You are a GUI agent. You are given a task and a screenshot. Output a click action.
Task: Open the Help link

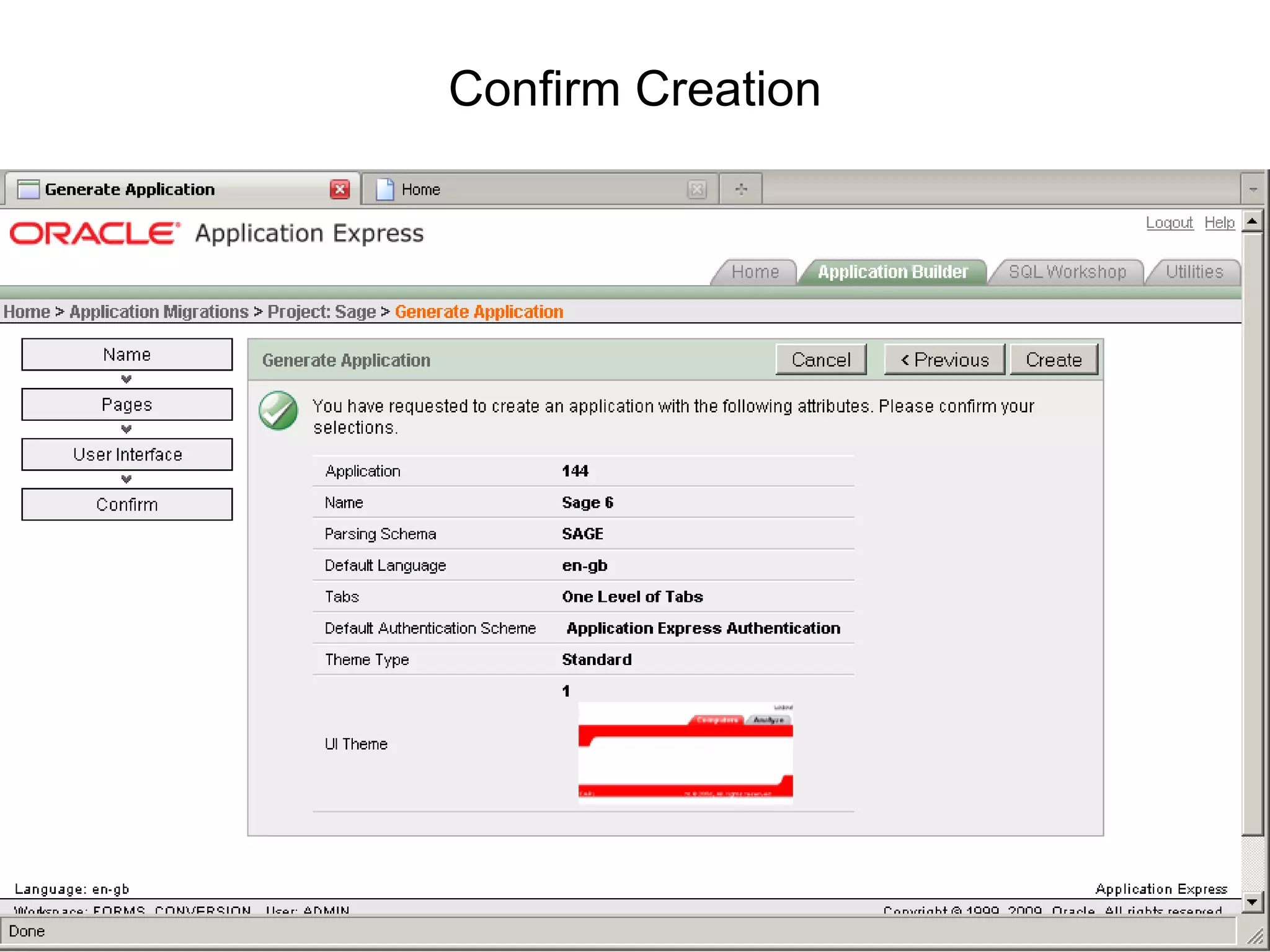pos(1219,223)
